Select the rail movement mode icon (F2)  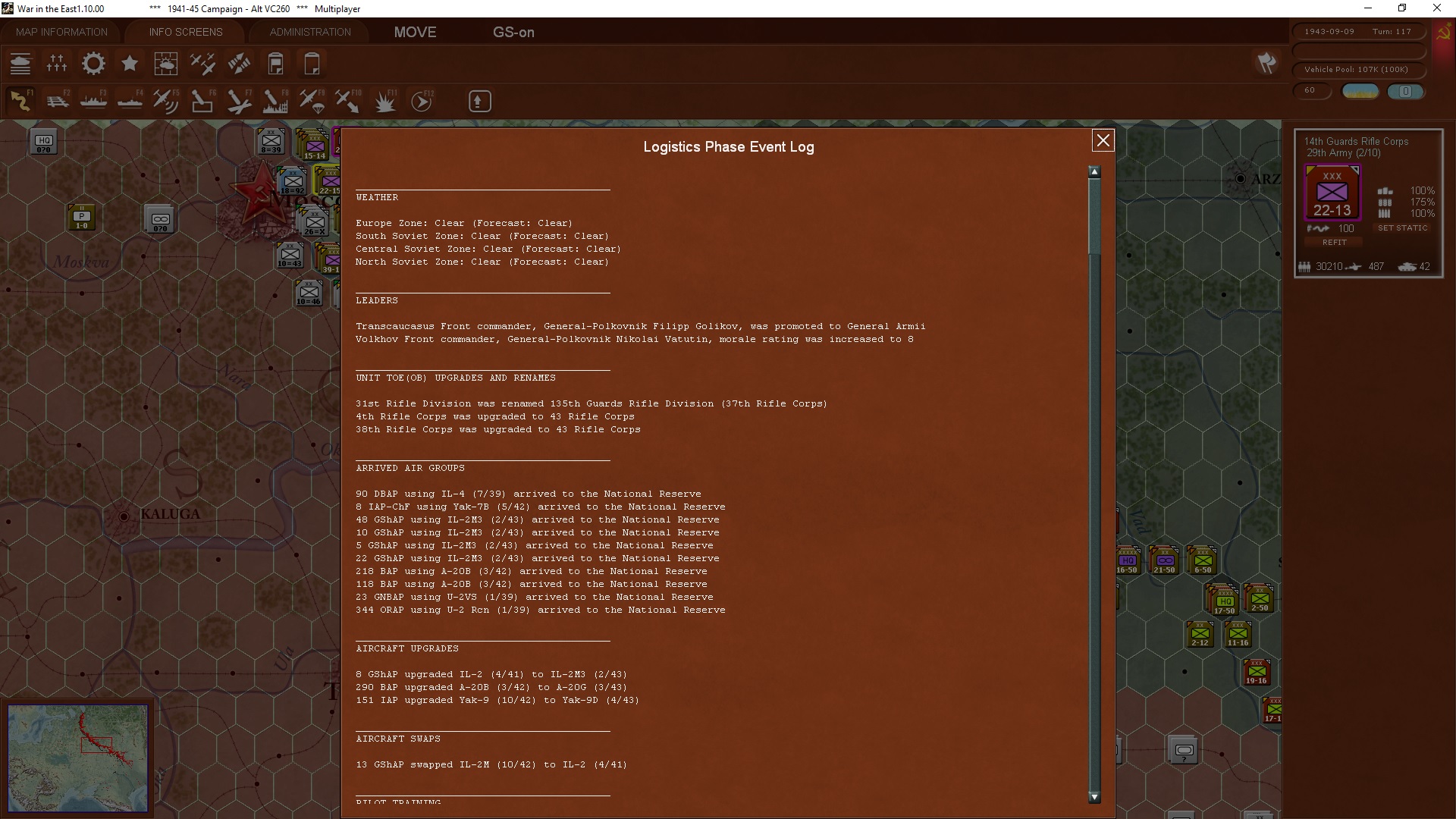pos(58,101)
